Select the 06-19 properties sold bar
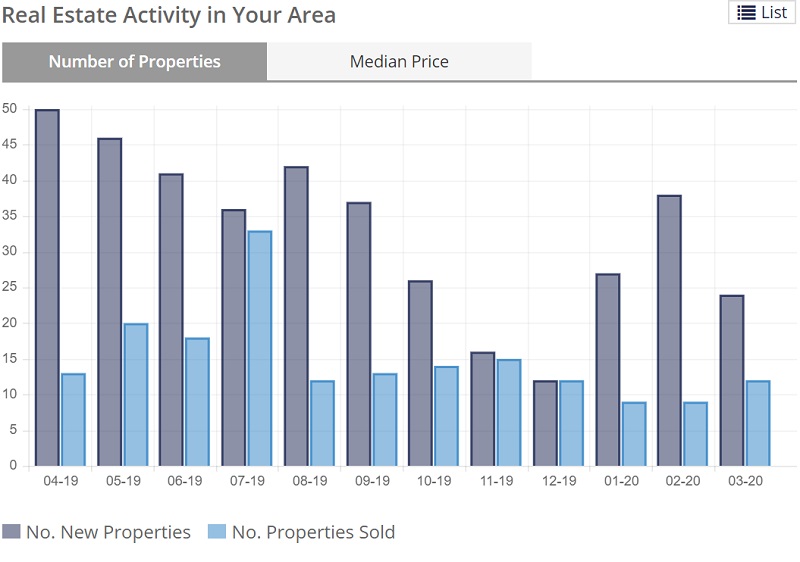This screenshot has height=562, width=800. 197,402
